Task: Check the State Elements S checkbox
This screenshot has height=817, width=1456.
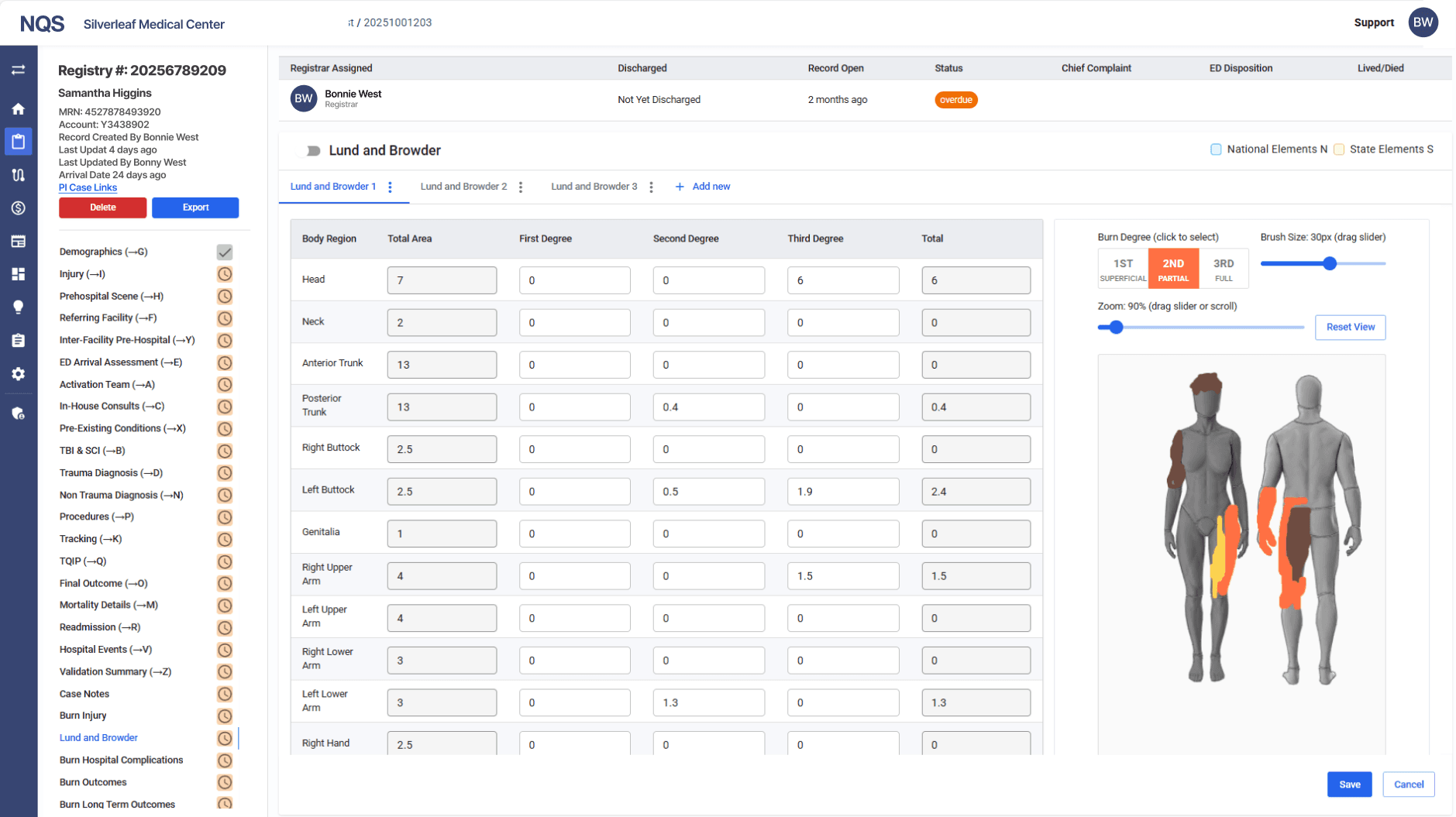Action: click(1340, 149)
